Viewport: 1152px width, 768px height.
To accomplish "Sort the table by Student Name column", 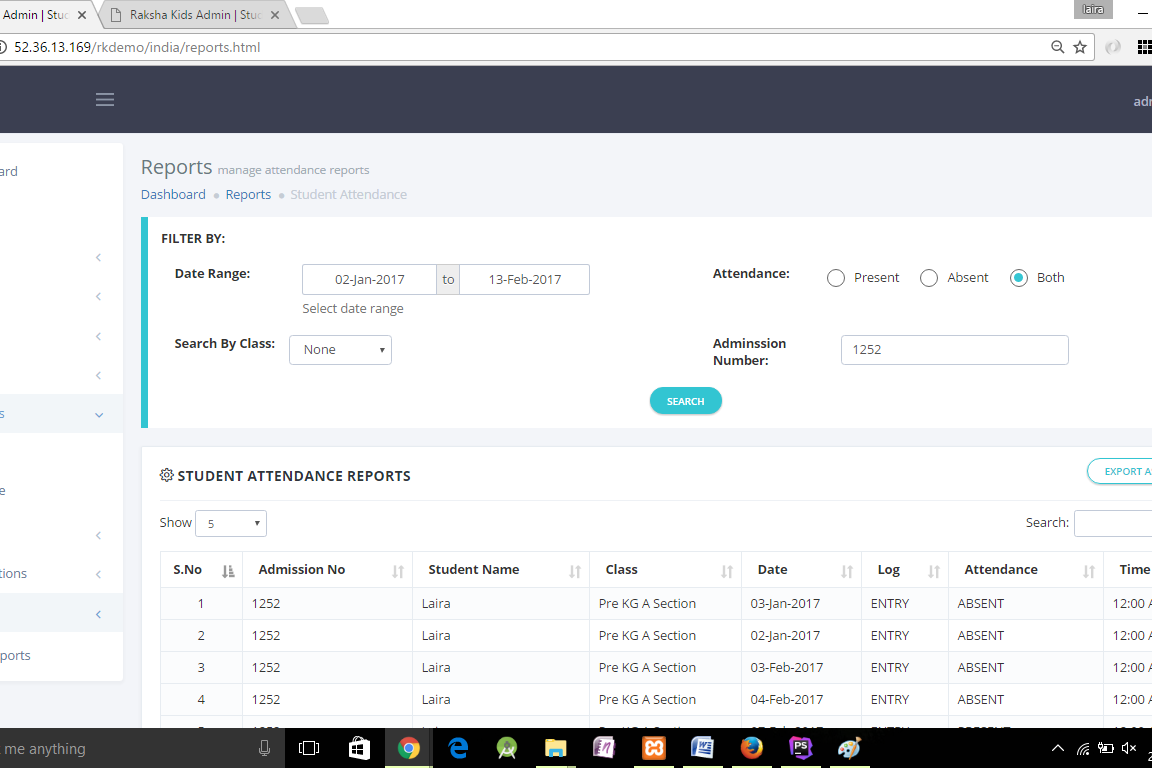I will click(x=575, y=571).
